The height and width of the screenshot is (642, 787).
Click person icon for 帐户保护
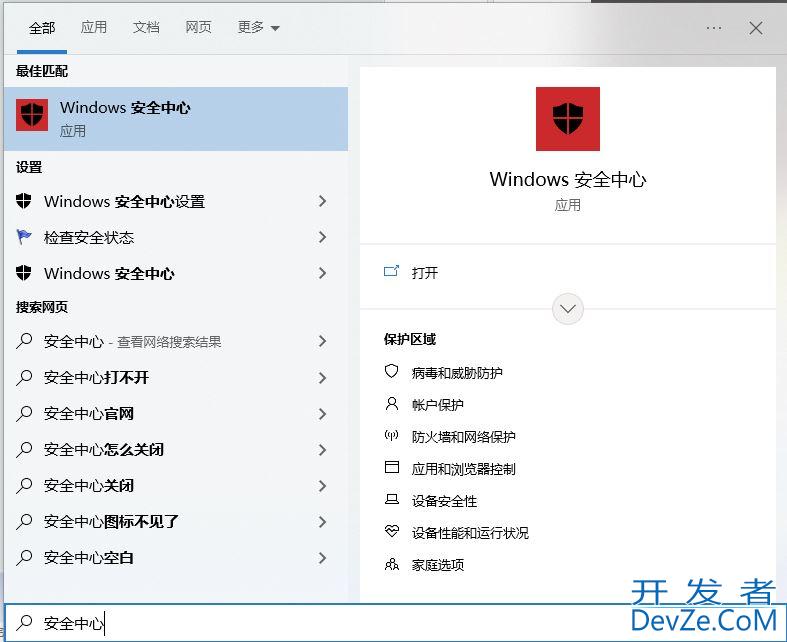coord(391,404)
